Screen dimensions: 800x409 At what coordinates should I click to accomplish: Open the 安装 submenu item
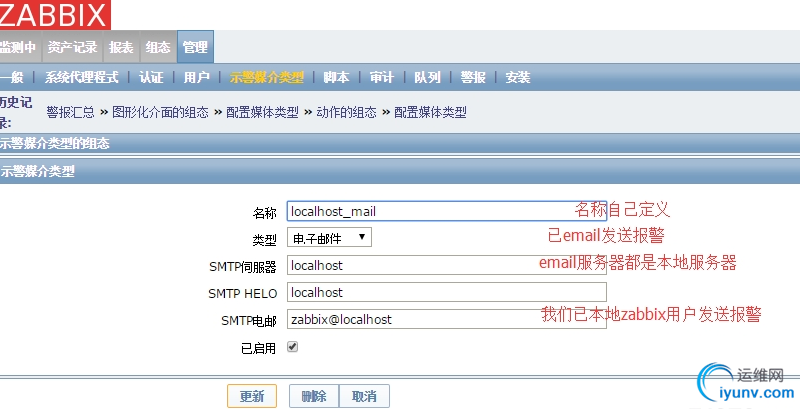pos(518,78)
